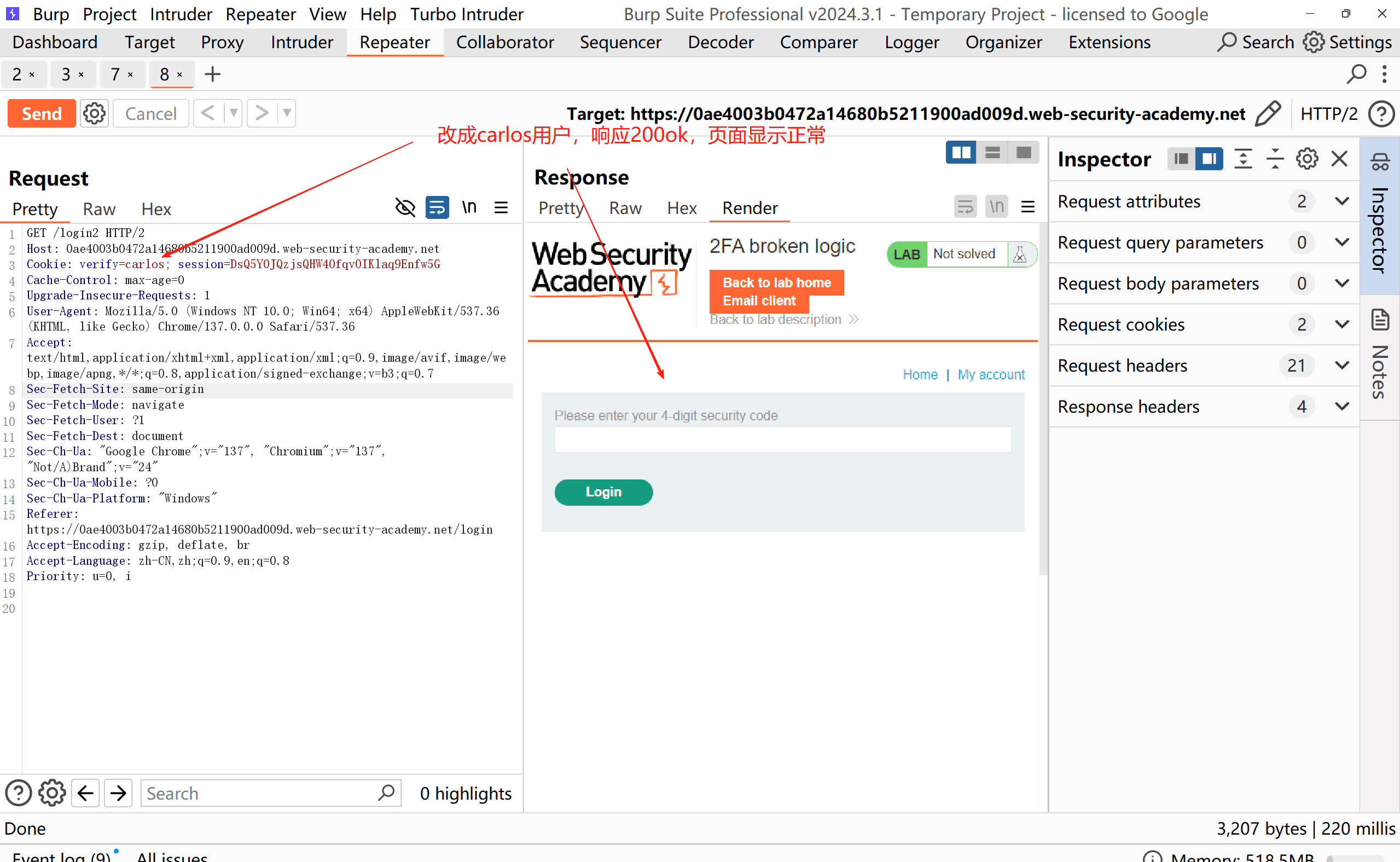The height and width of the screenshot is (862, 1400).
Task: Open Notes side panel
Action: (1380, 356)
